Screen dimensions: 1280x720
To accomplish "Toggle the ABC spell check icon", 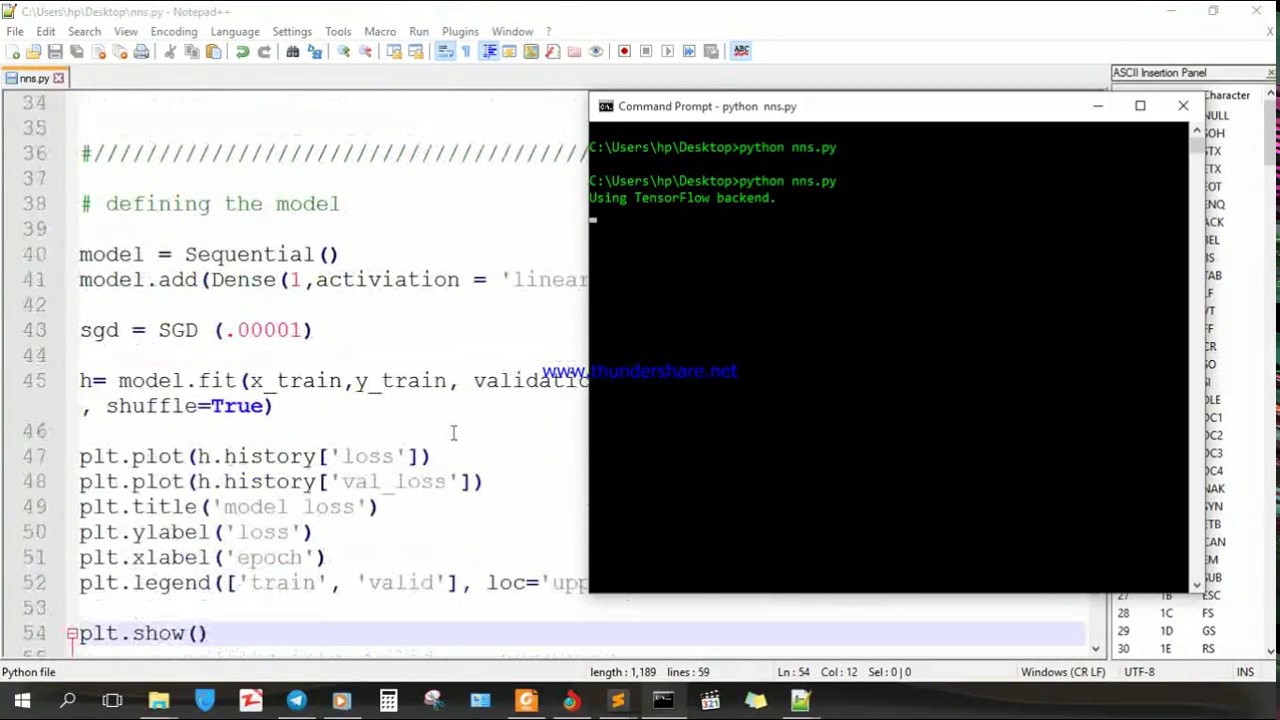I will coord(741,51).
